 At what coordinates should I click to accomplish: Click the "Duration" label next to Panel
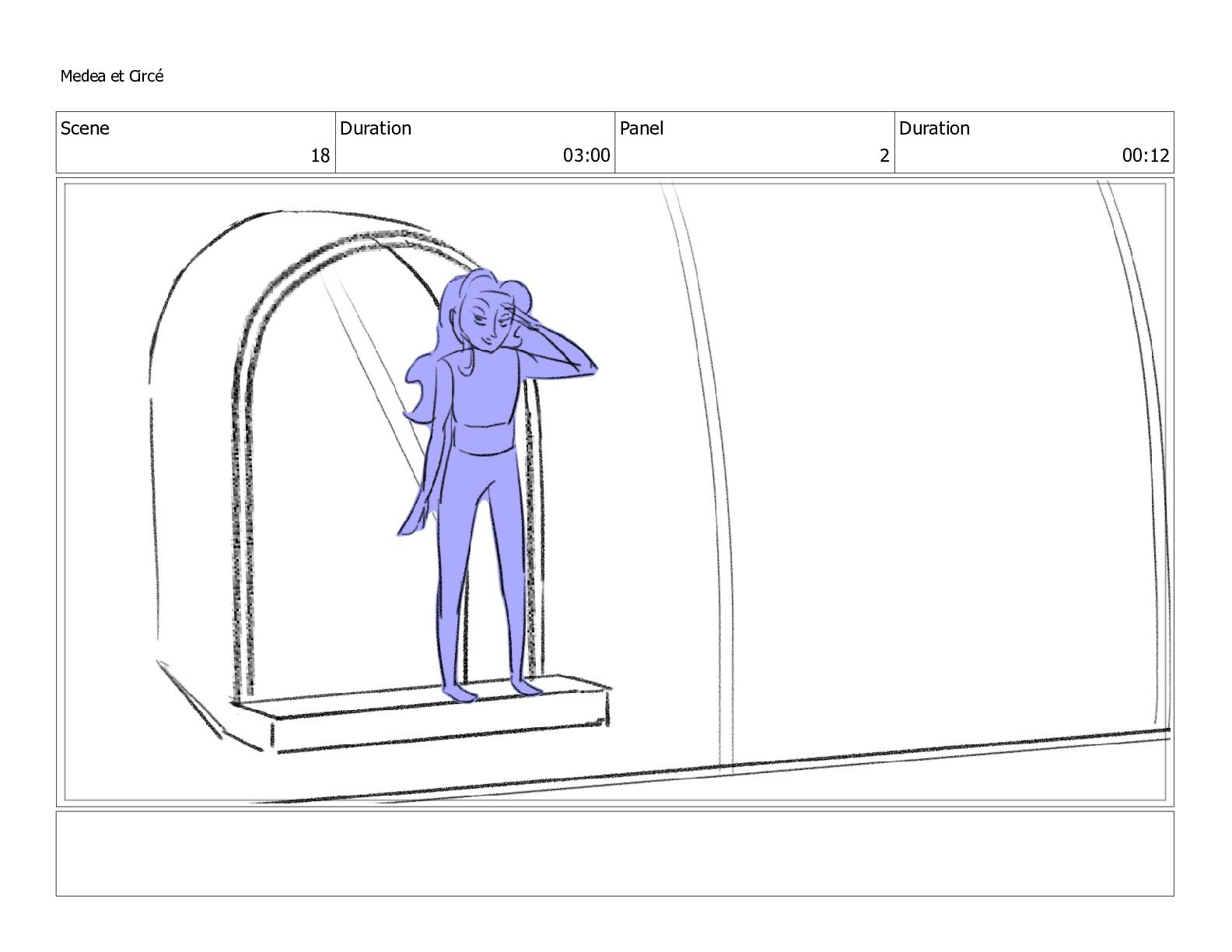point(934,128)
